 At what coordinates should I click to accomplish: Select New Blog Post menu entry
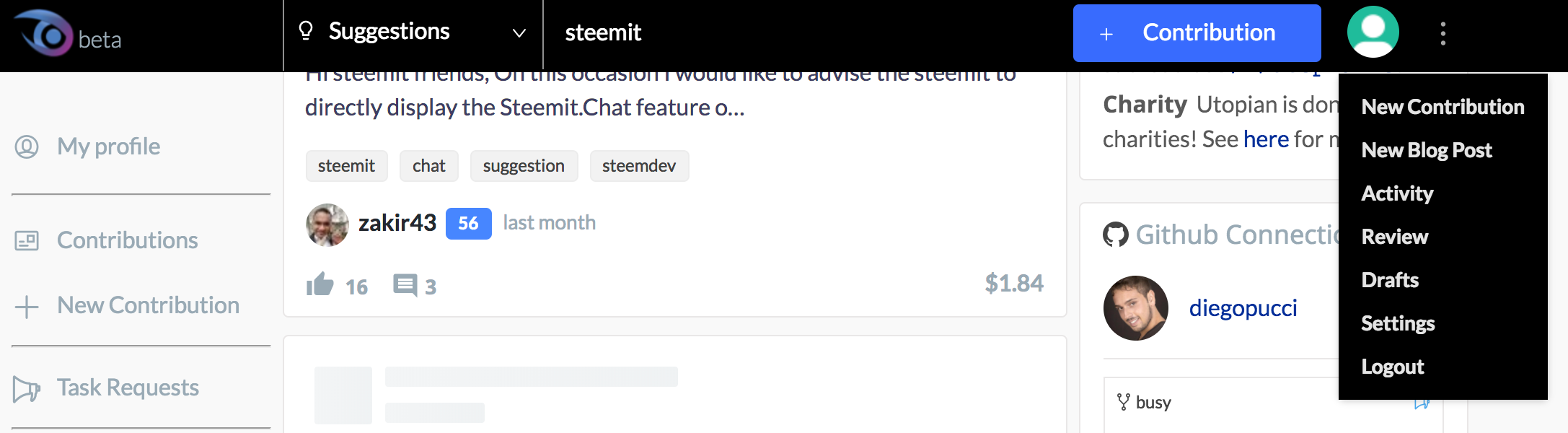tap(1426, 150)
